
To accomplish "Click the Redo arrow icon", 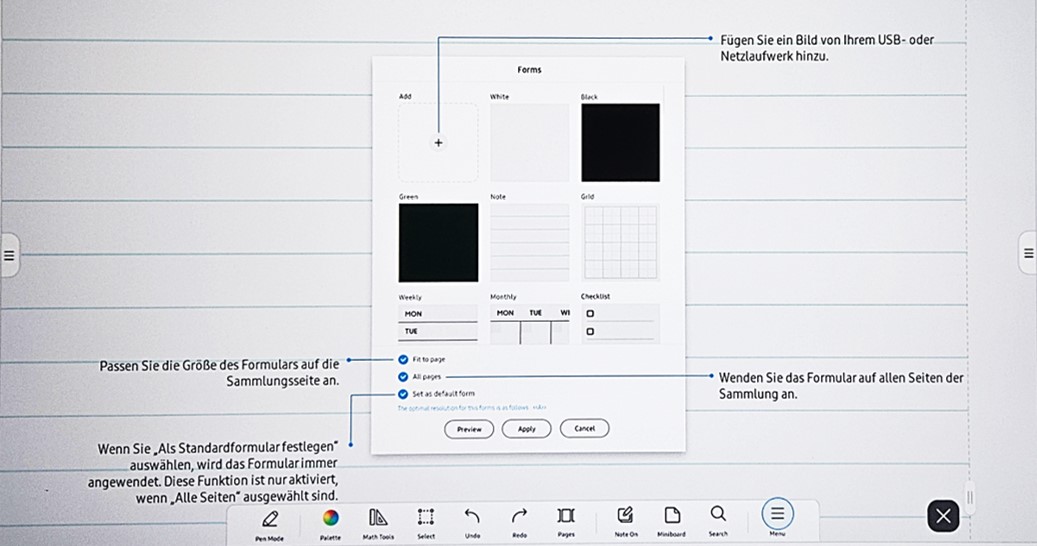I will click(x=519, y=516).
